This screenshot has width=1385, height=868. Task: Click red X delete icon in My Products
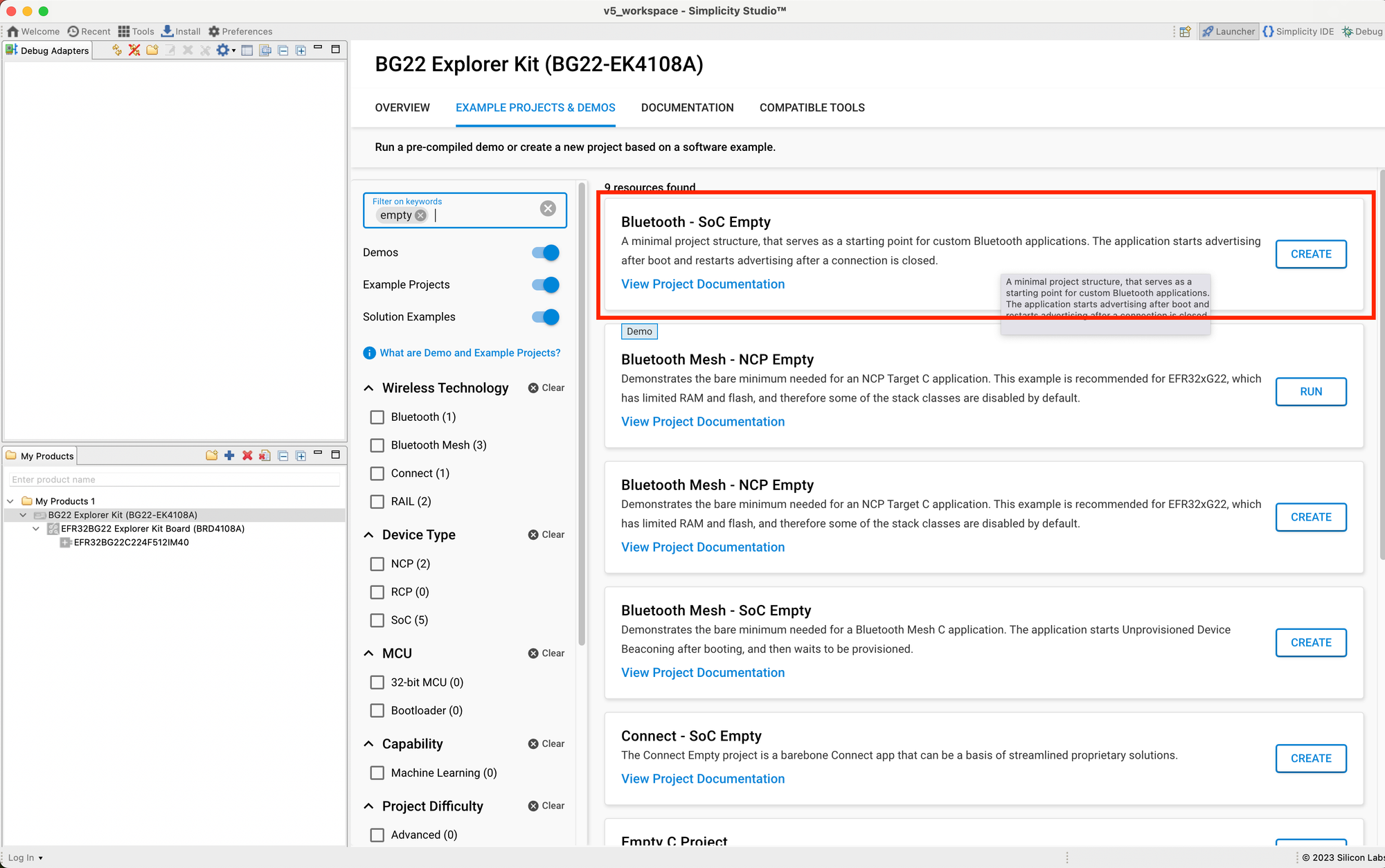click(247, 455)
